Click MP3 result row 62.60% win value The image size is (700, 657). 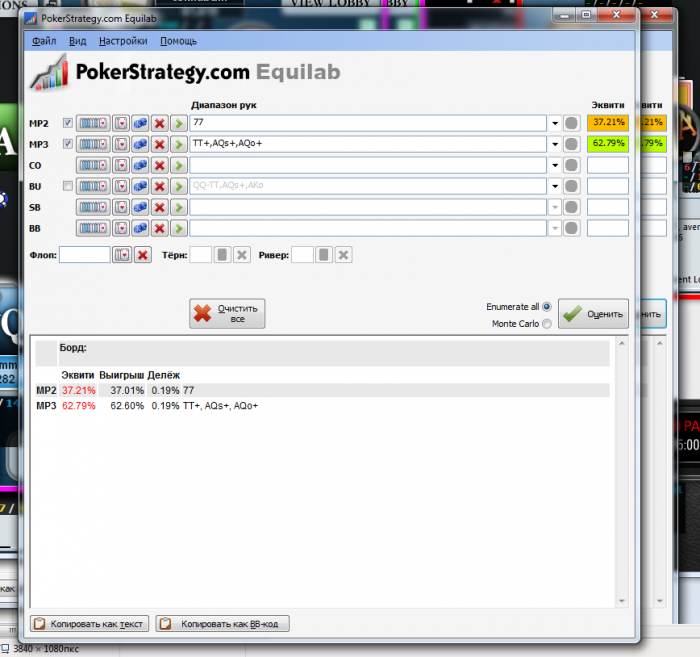pyautogui.click(x=127, y=406)
